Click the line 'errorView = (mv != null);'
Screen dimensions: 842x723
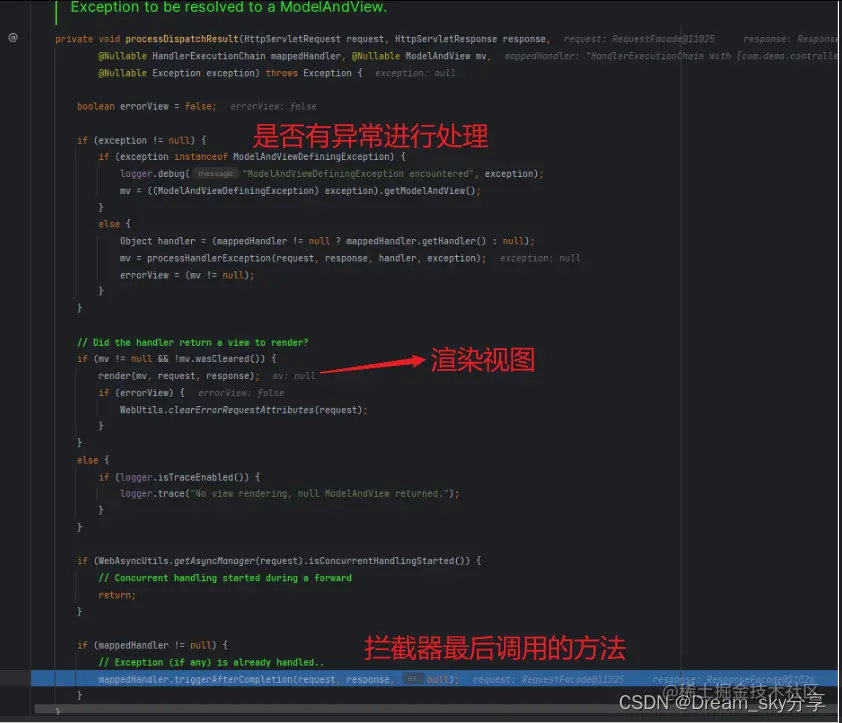pyautogui.click(x=187, y=275)
